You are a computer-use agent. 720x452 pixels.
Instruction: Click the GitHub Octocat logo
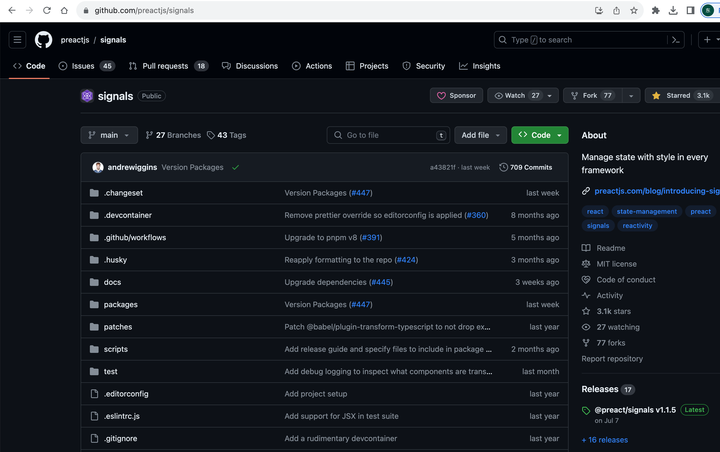44,40
